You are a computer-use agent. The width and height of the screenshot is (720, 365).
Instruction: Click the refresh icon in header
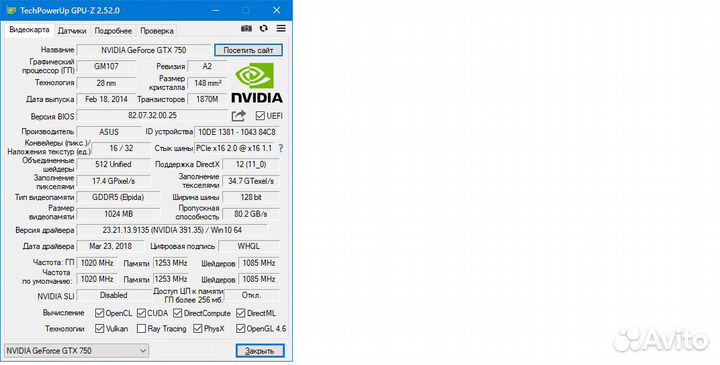pos(264,28)
